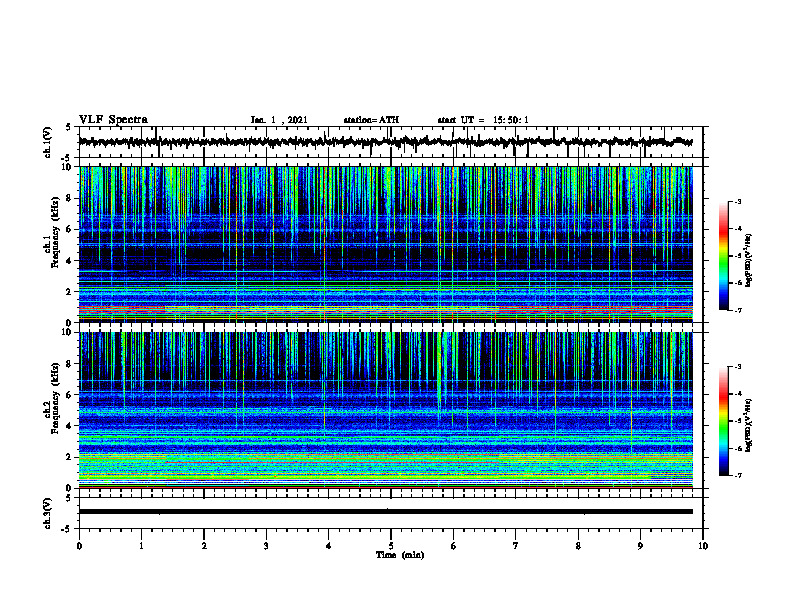Click the "start UT = 15:50: 1" text
The width and height of the screenshot is (792, 612).
[x=483, y=120]
